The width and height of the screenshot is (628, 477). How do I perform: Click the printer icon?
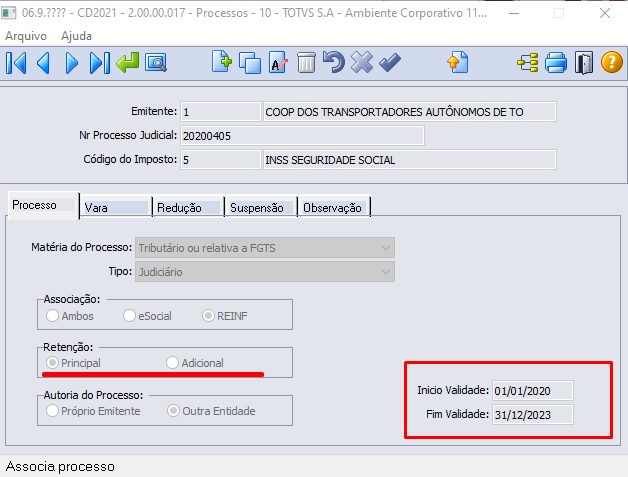click(x=556, y=63)
